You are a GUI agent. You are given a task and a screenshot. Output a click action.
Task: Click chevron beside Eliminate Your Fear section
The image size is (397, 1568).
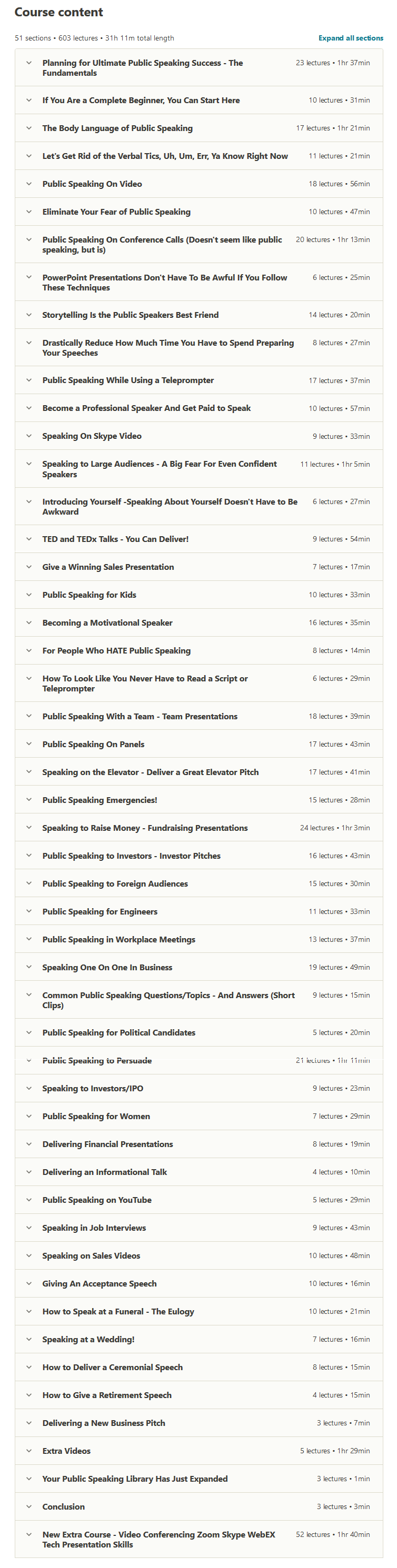[28, 212]
